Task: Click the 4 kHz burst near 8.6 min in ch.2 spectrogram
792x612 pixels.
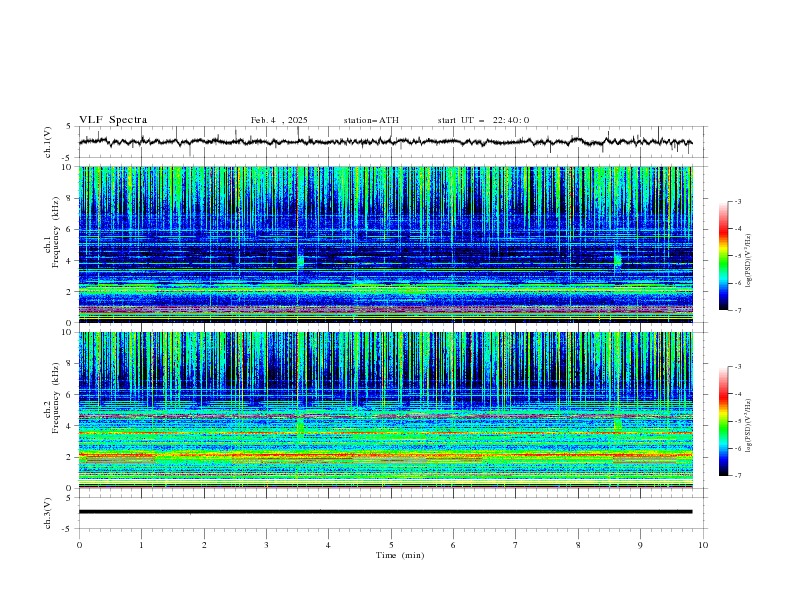Action: (617, 424)
